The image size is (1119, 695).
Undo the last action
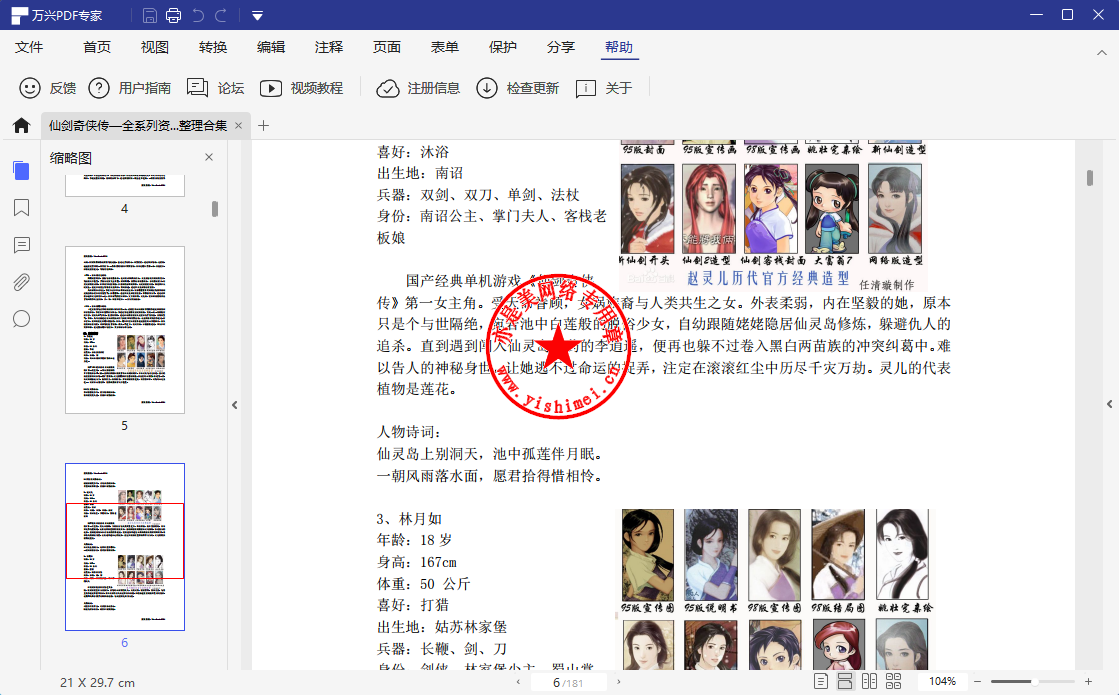[198, 15]
